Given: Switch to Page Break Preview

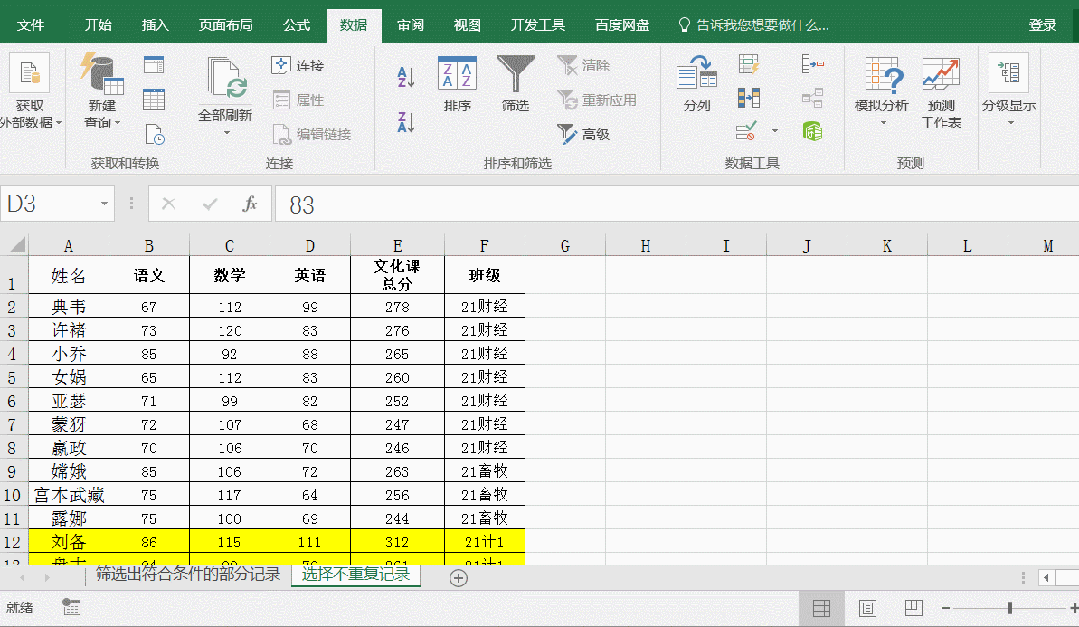Looking at the screenshot, I should click(913, 608).
